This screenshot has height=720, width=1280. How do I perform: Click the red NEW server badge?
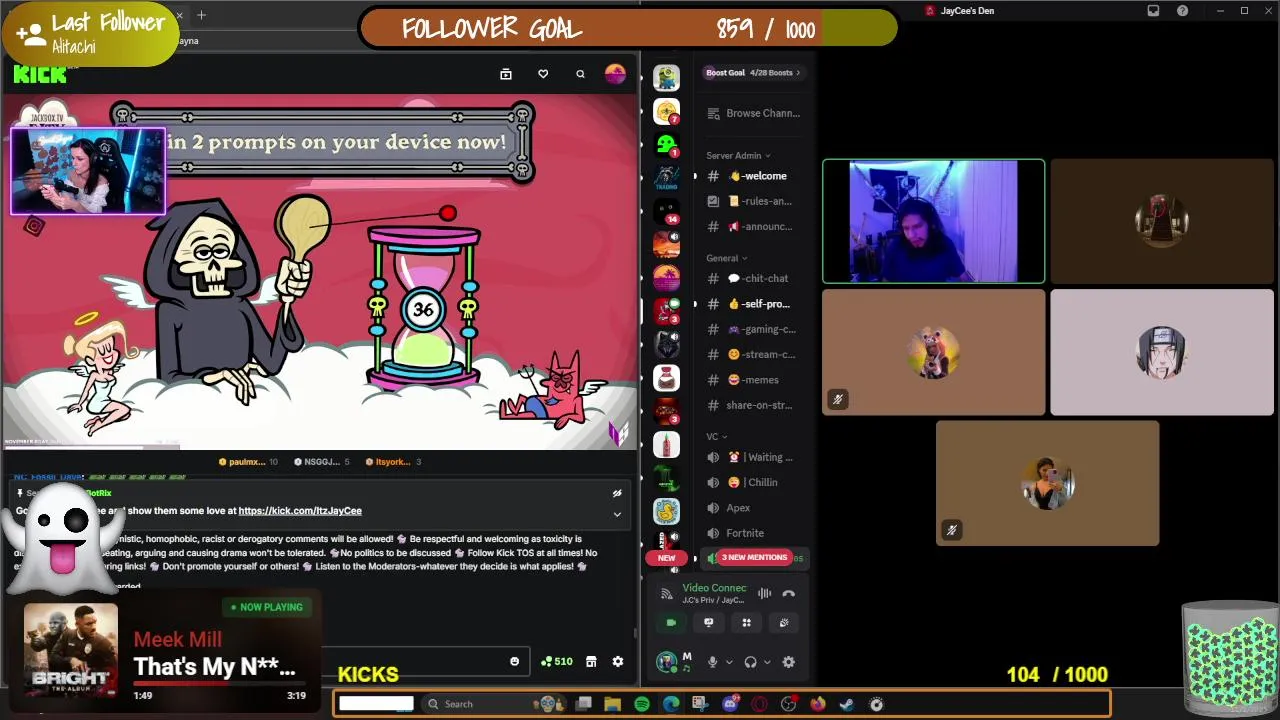pos(666,558)
